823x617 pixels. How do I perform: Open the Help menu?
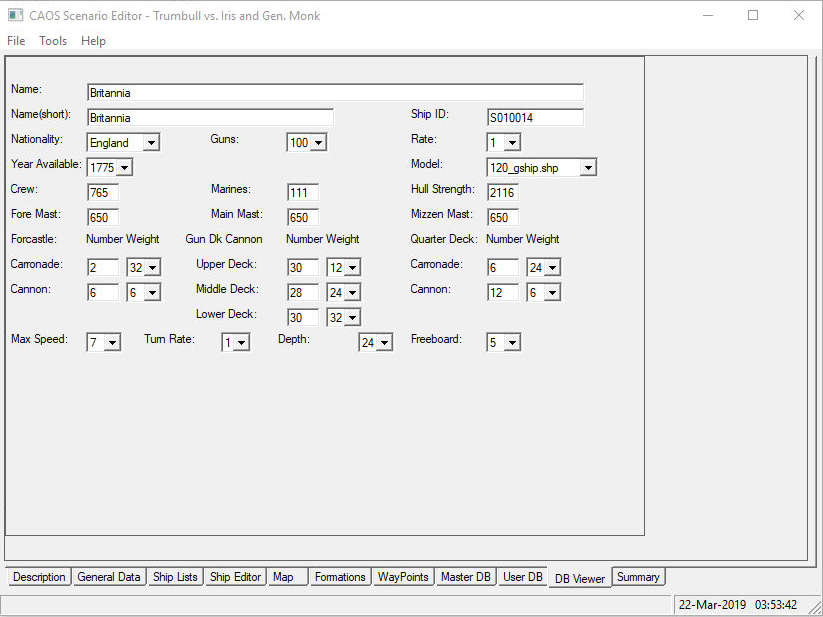pyautogui.click(x=93, y=40)
